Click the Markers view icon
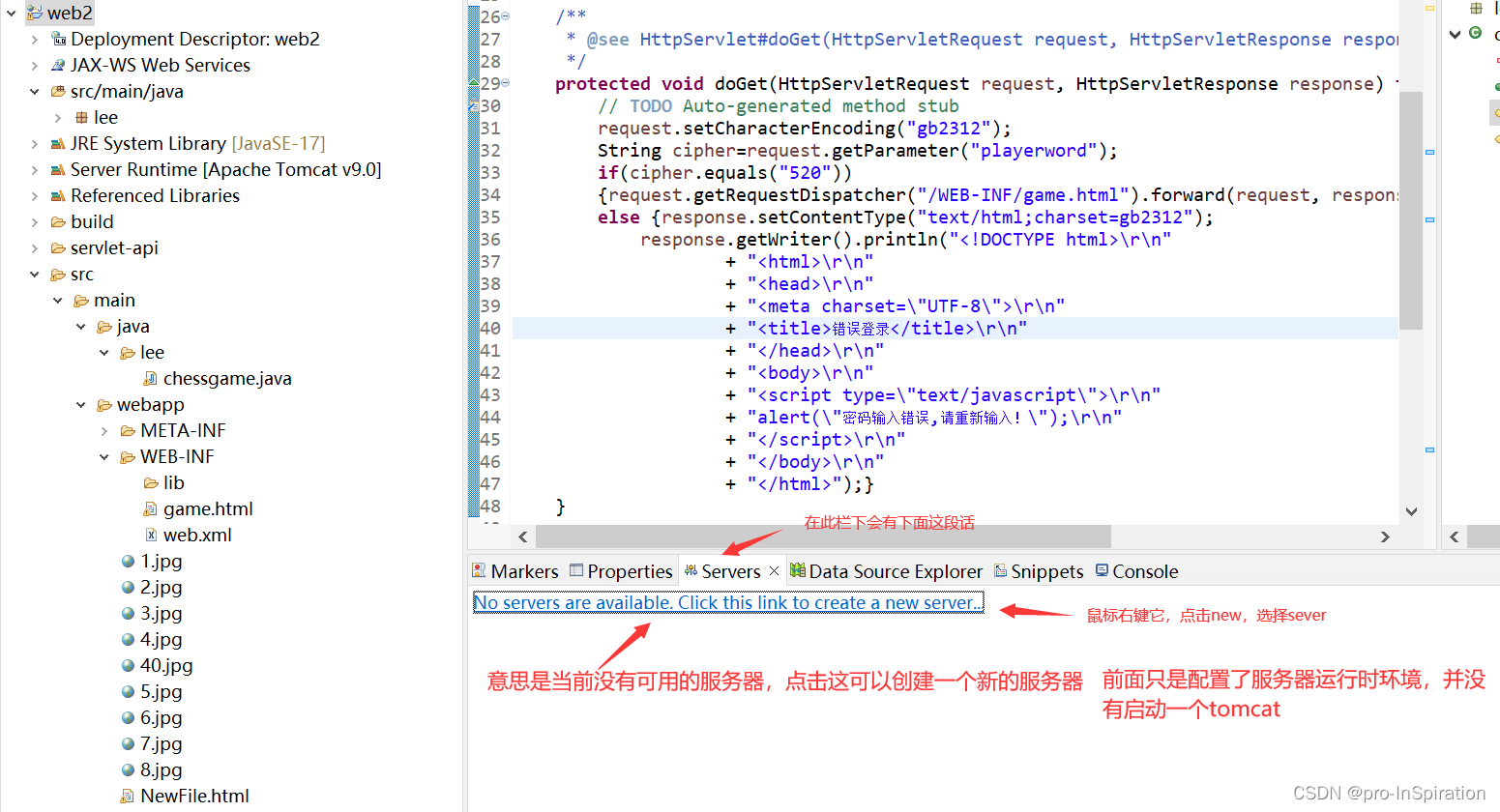The width and height of the screenshot is (1500, 812). tap(479, 570)
